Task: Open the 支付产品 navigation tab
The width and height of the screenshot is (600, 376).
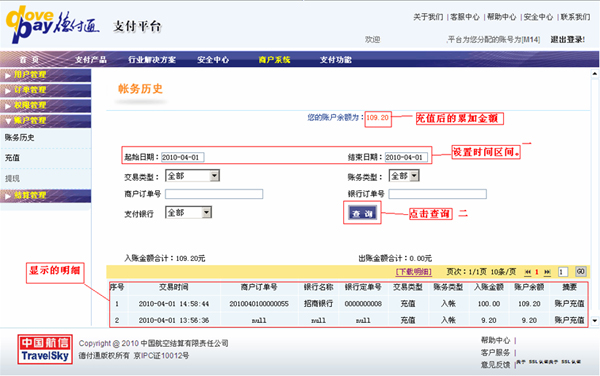Action: pos(91,60)
